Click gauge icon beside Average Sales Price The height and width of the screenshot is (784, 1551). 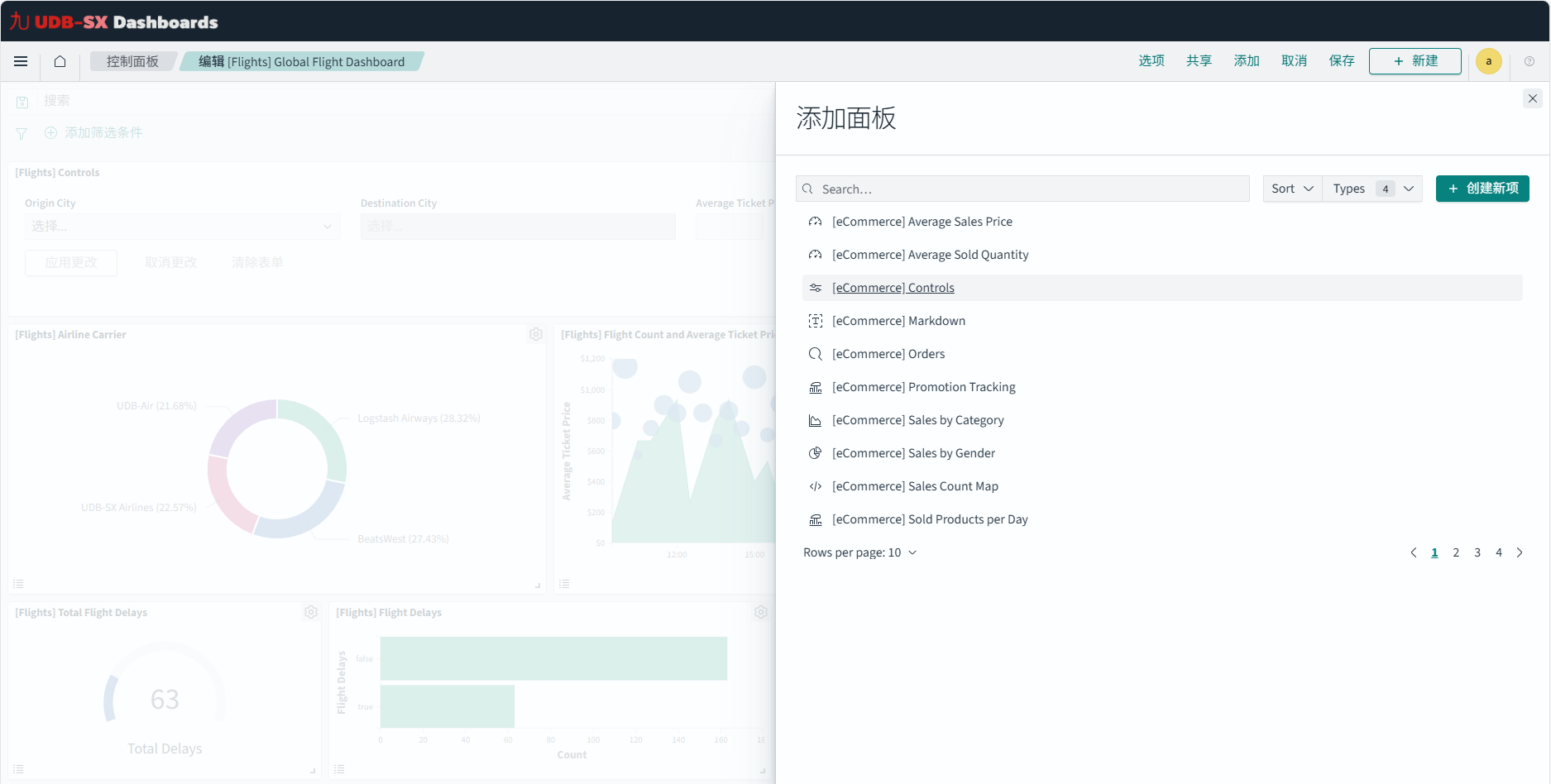[815, 222]
